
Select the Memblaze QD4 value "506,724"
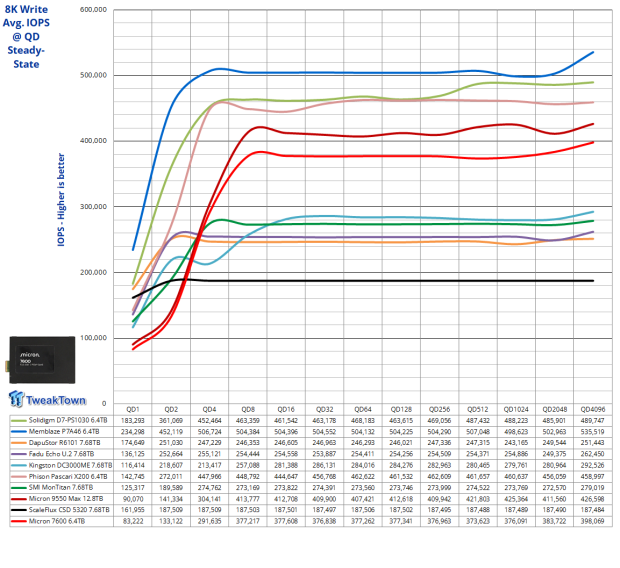coord(210,432)
